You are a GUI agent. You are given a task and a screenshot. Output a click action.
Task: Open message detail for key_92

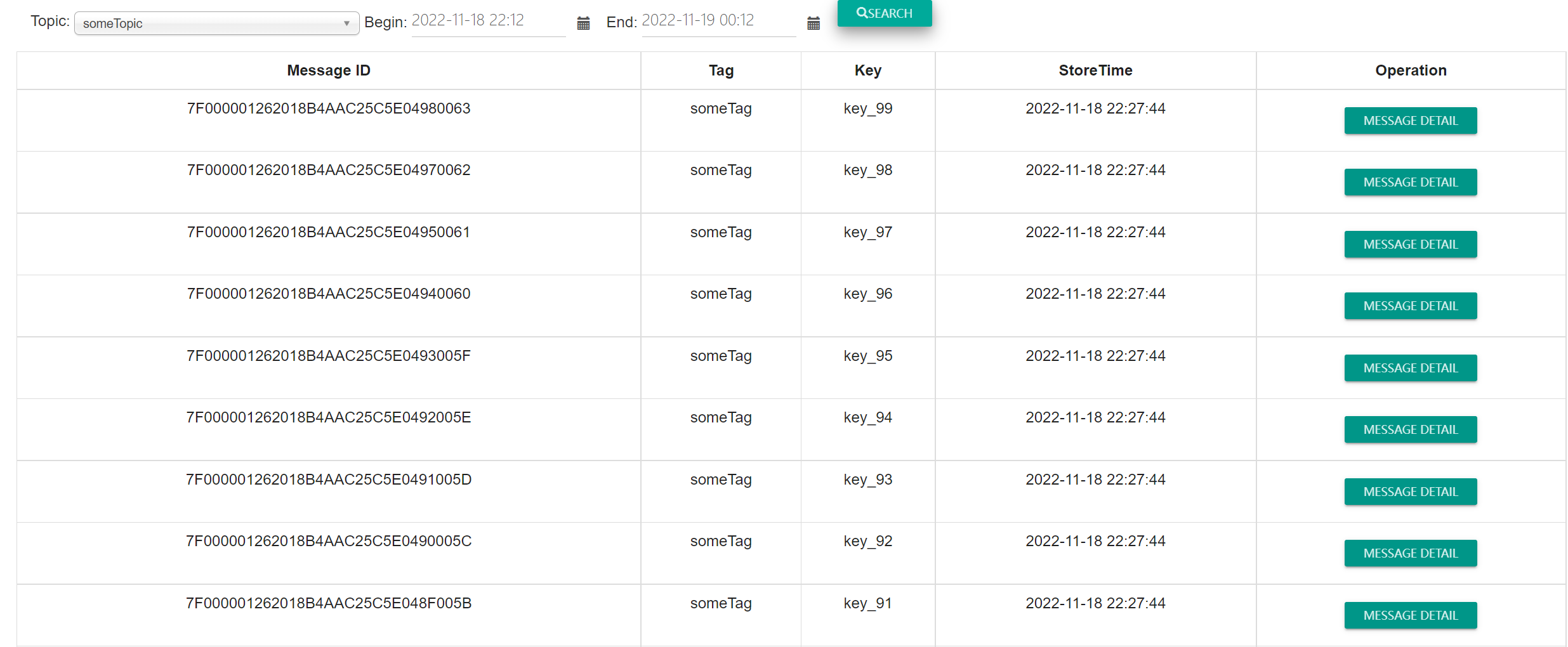1411,553
